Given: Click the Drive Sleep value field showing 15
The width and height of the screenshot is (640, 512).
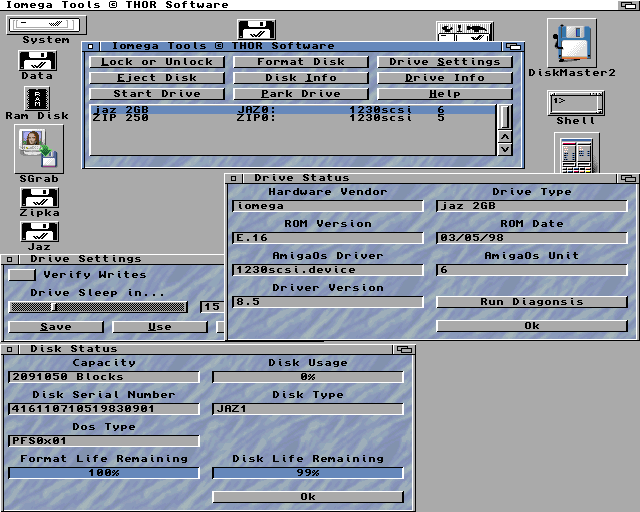Looking at the screenshot, I should point(212,307).
